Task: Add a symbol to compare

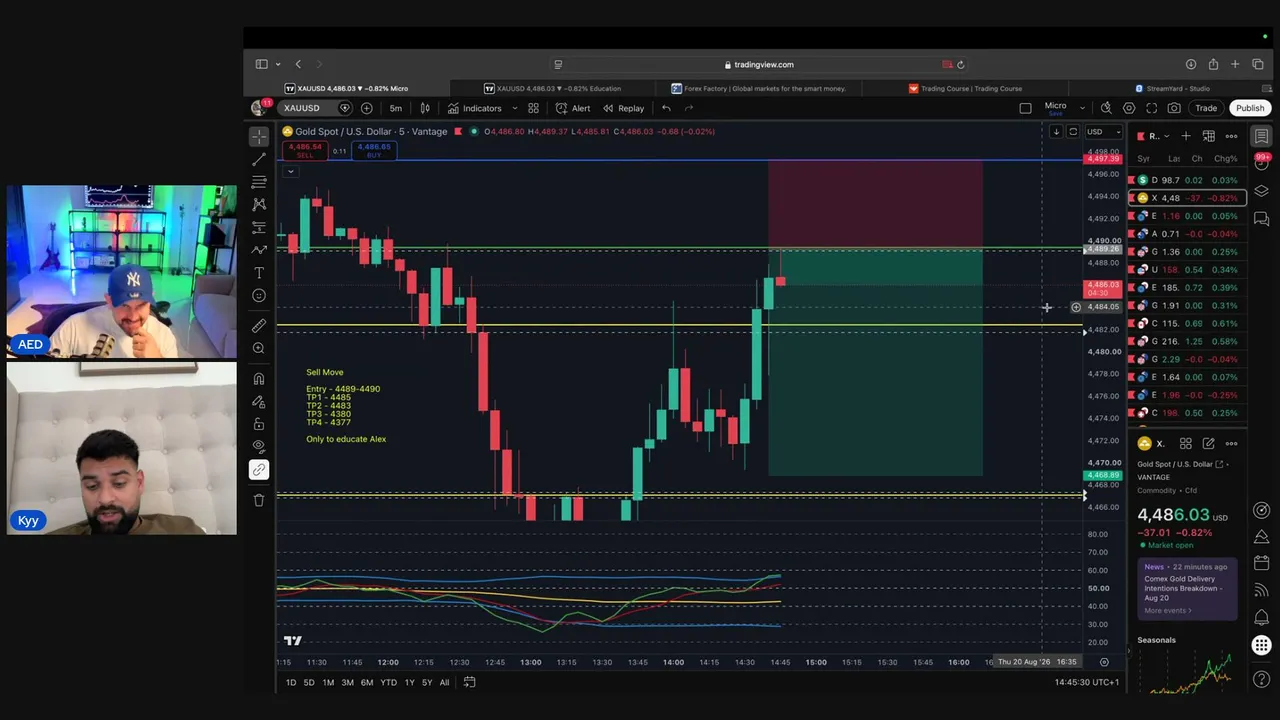Action: click(x=367, y=108)
